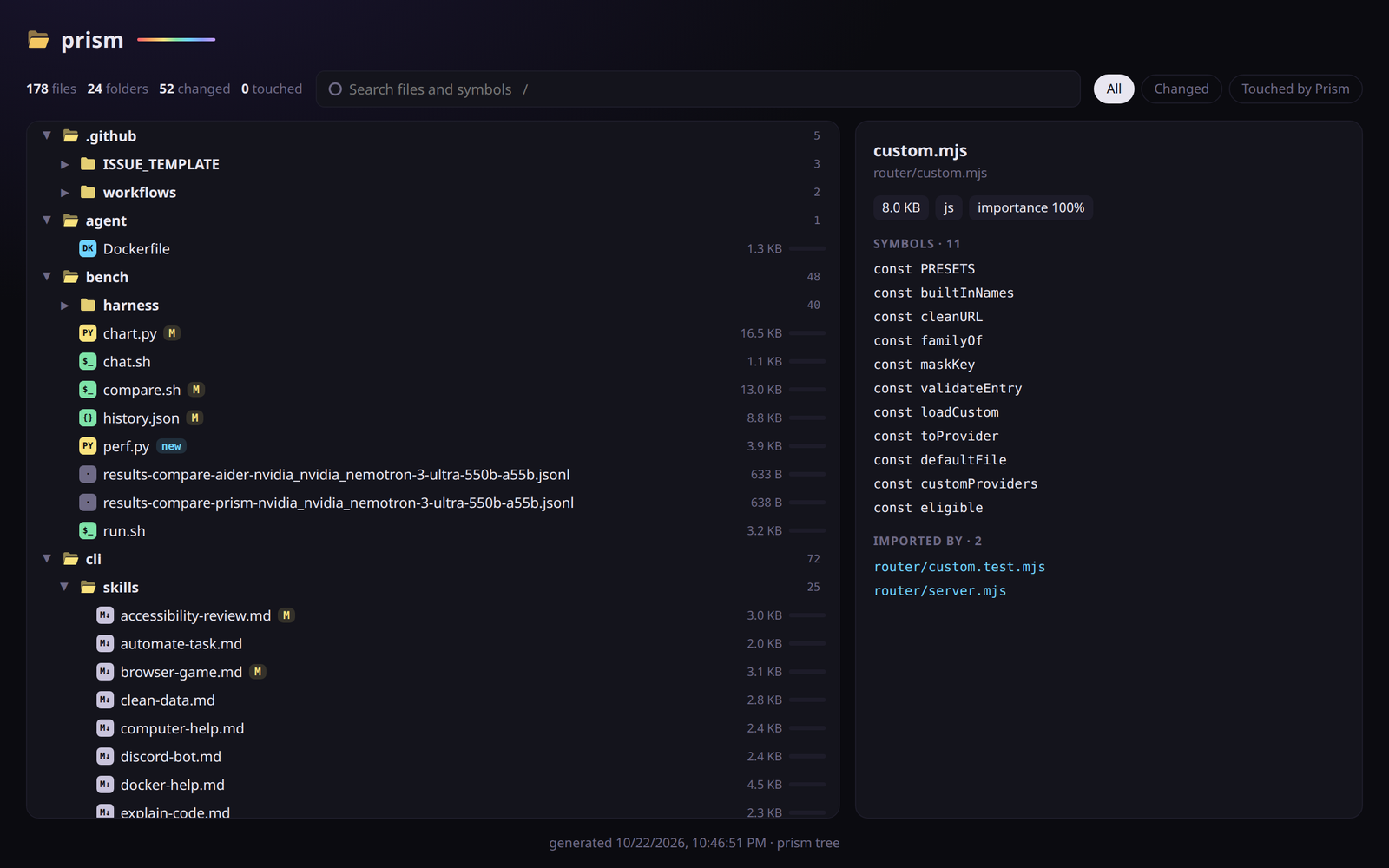Click the workflows folder icon

88,193
